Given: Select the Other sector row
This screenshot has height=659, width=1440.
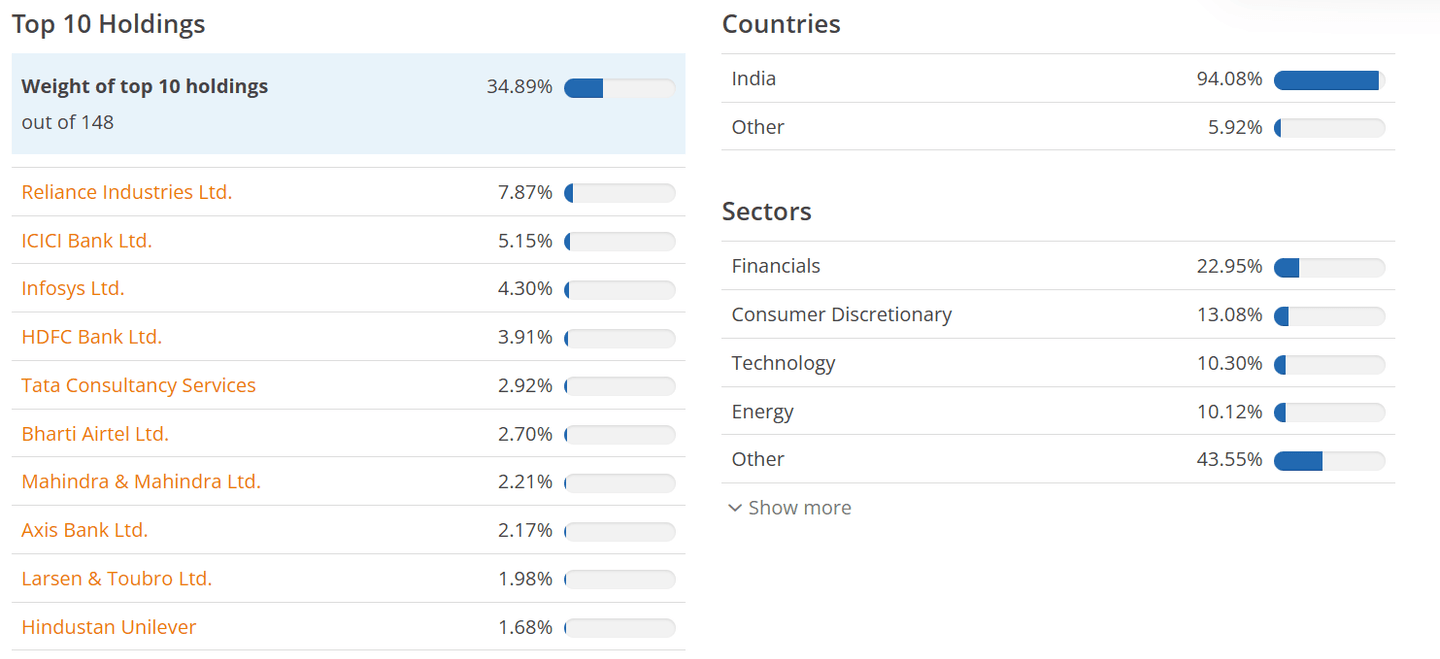Looking at the screenshot, I should coord(757,459).
